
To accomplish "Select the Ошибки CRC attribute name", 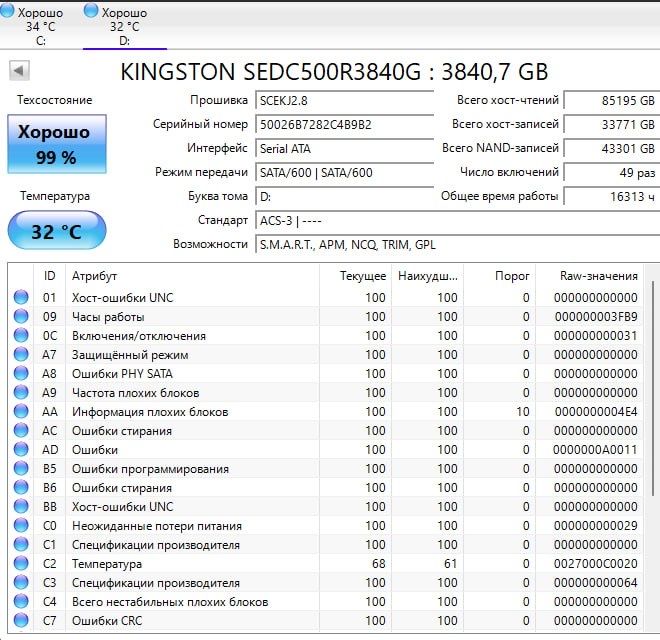I will (107, 621).
